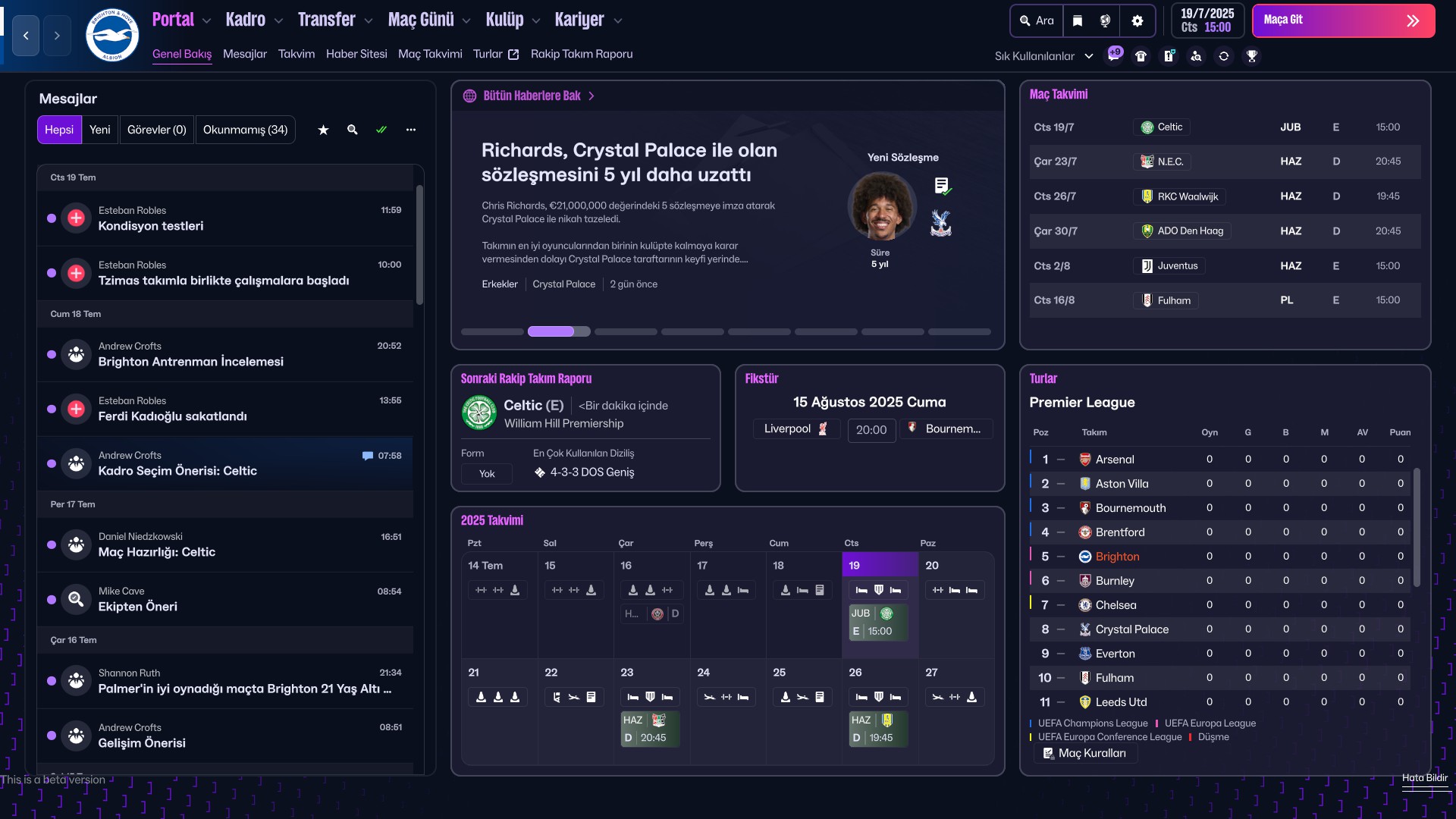
Task: Click the globe icon in the top bar
Action: coord(1106,20)
